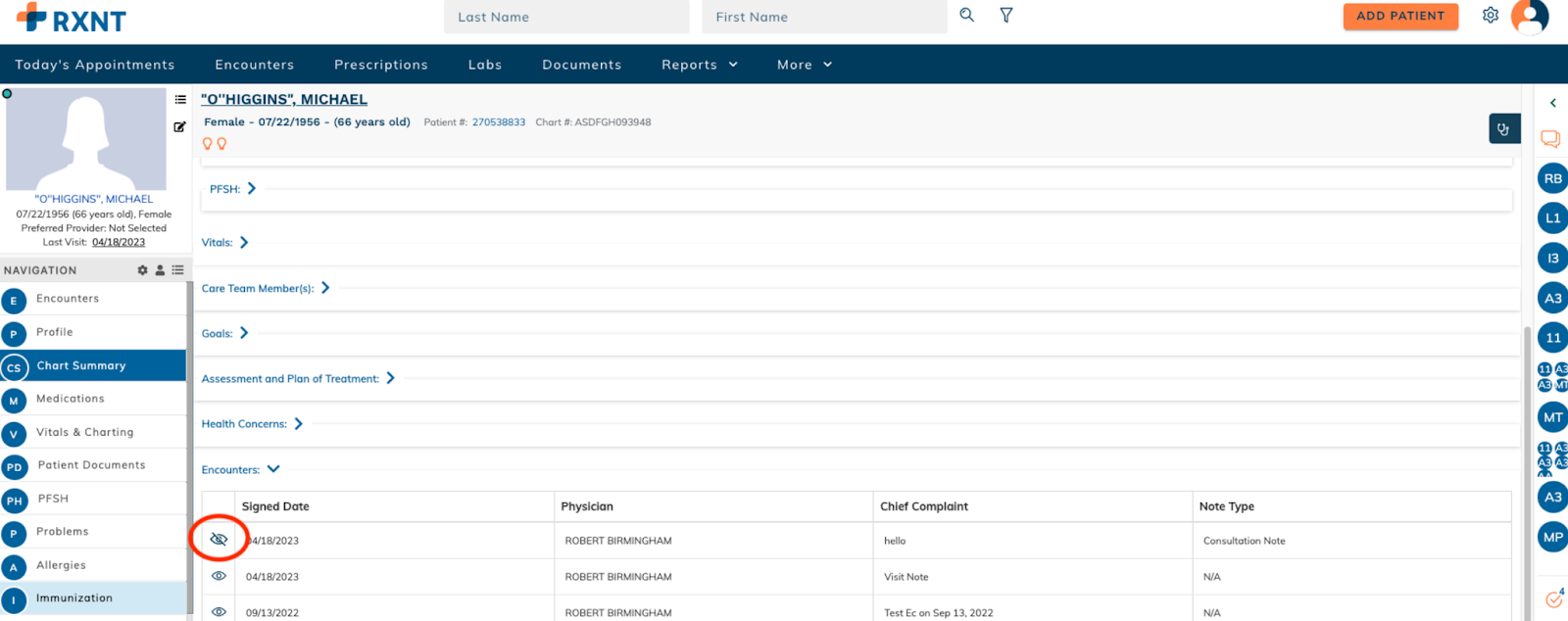Toggle eye icon for Visit Note encounter
Viewport: 1568px width, 621px height.
[x=219, y=576]
